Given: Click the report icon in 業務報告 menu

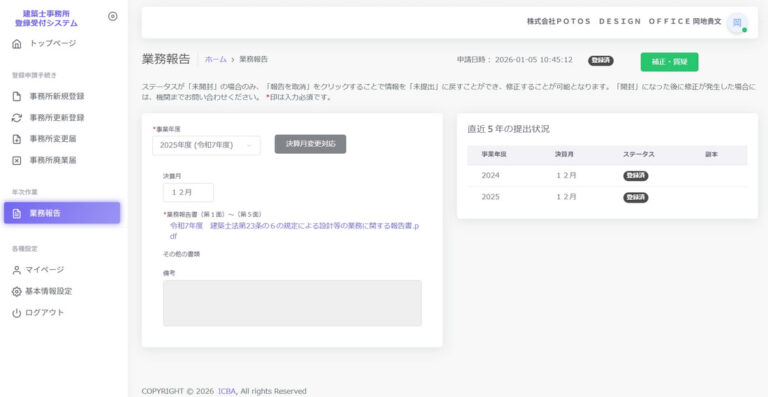Looking at the screenshot, I should coord(17,213).
